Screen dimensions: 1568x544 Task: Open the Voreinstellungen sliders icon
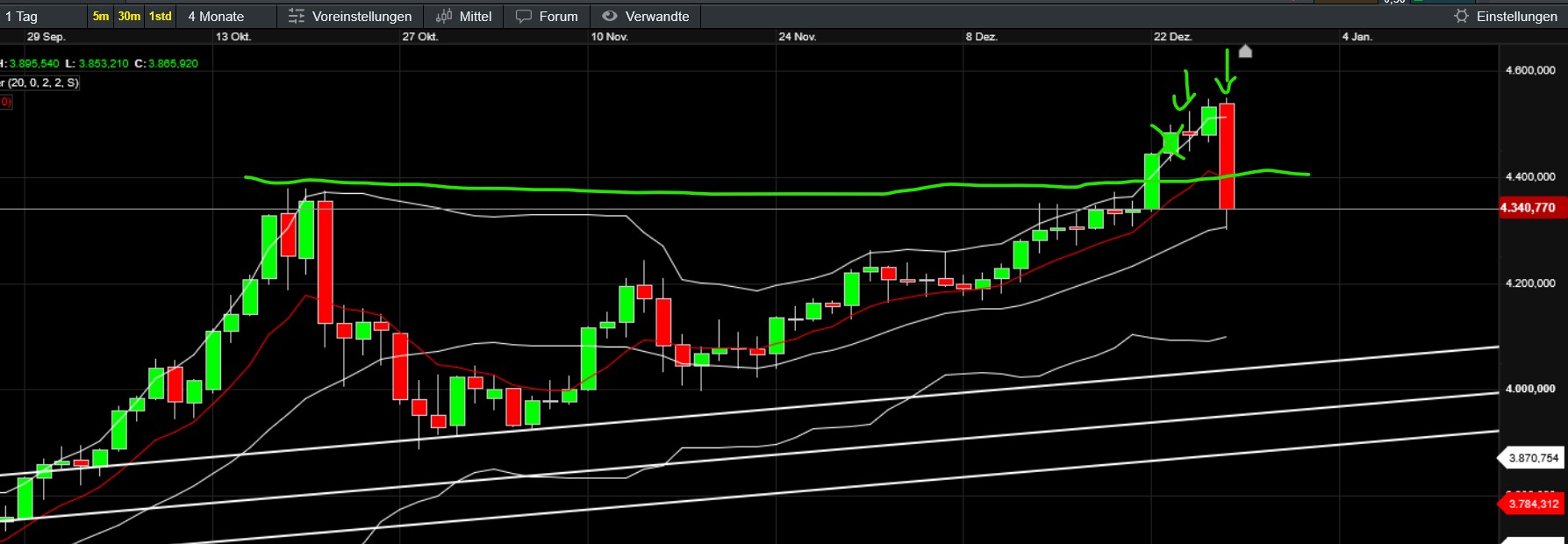[297, 17]
